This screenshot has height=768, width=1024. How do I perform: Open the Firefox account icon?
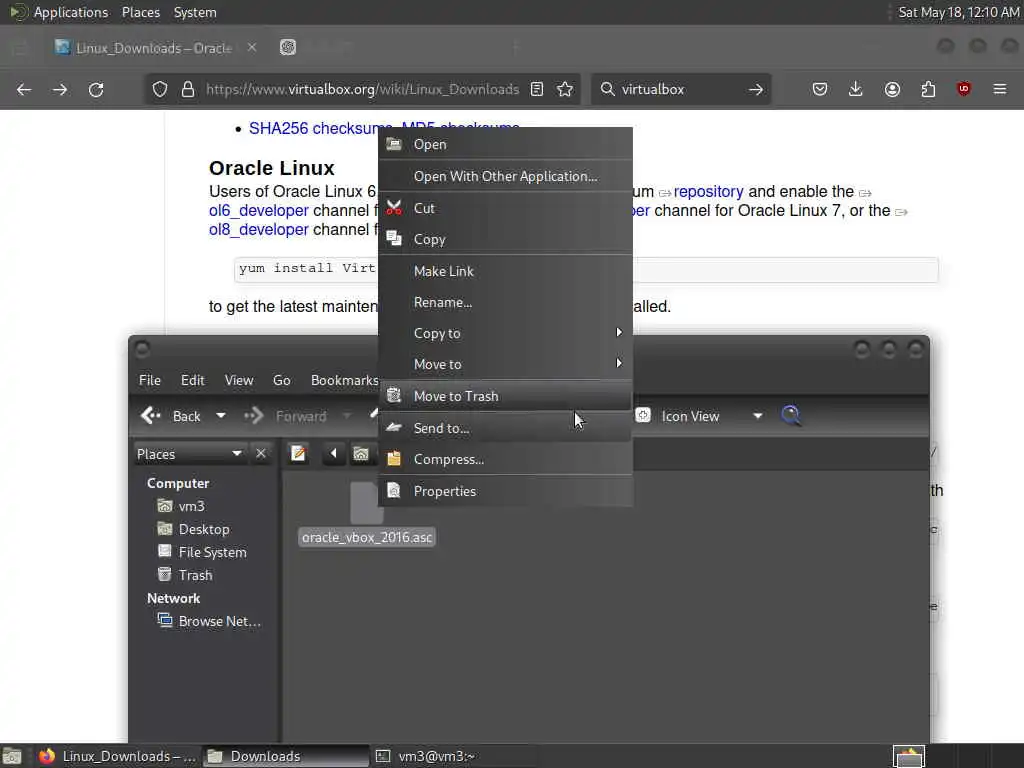tap(892, 89)
